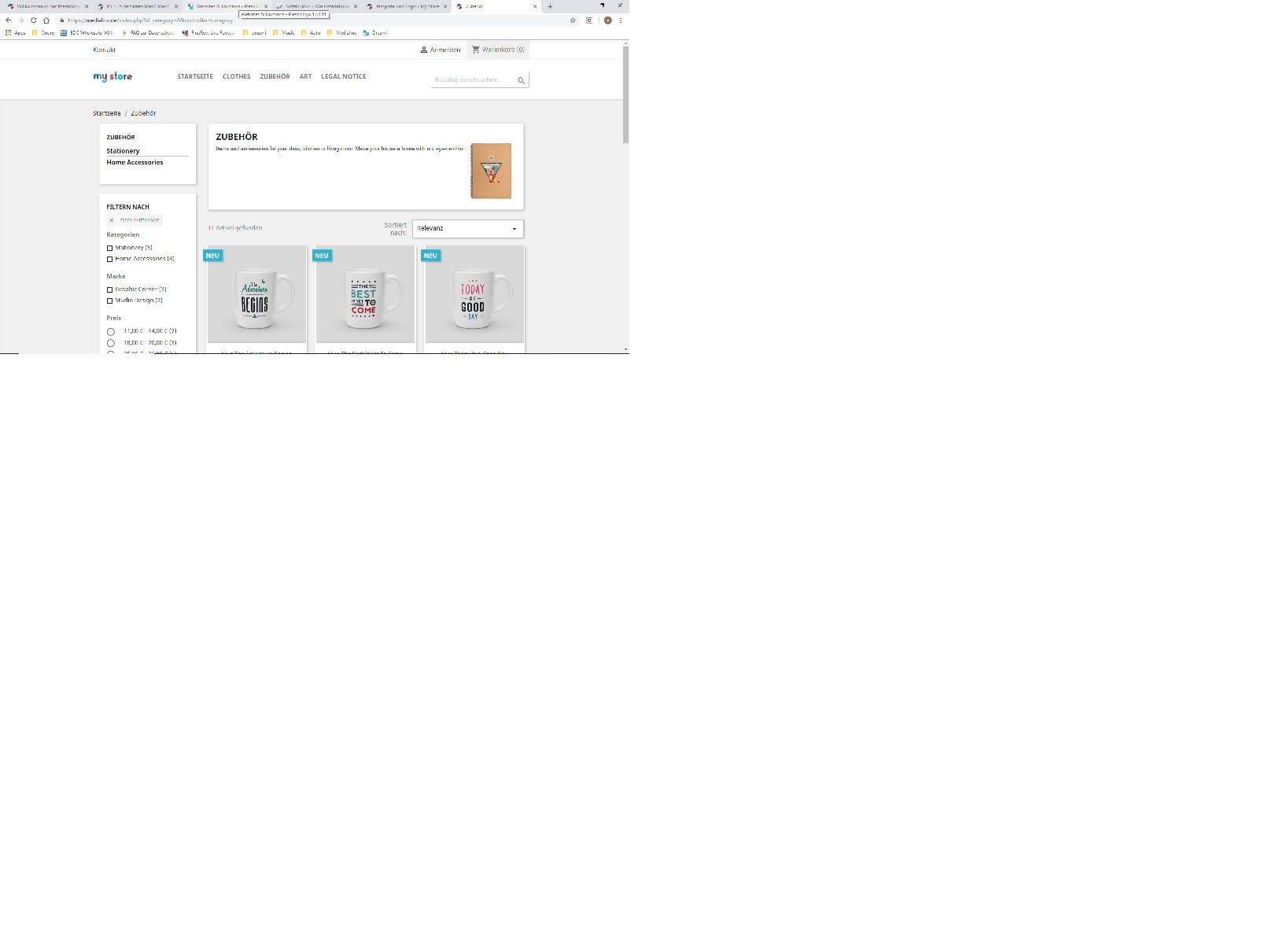The image size is (1269, 952).
Task: Close the Zubehör browser tab
Action: click(x=534, y=6)
